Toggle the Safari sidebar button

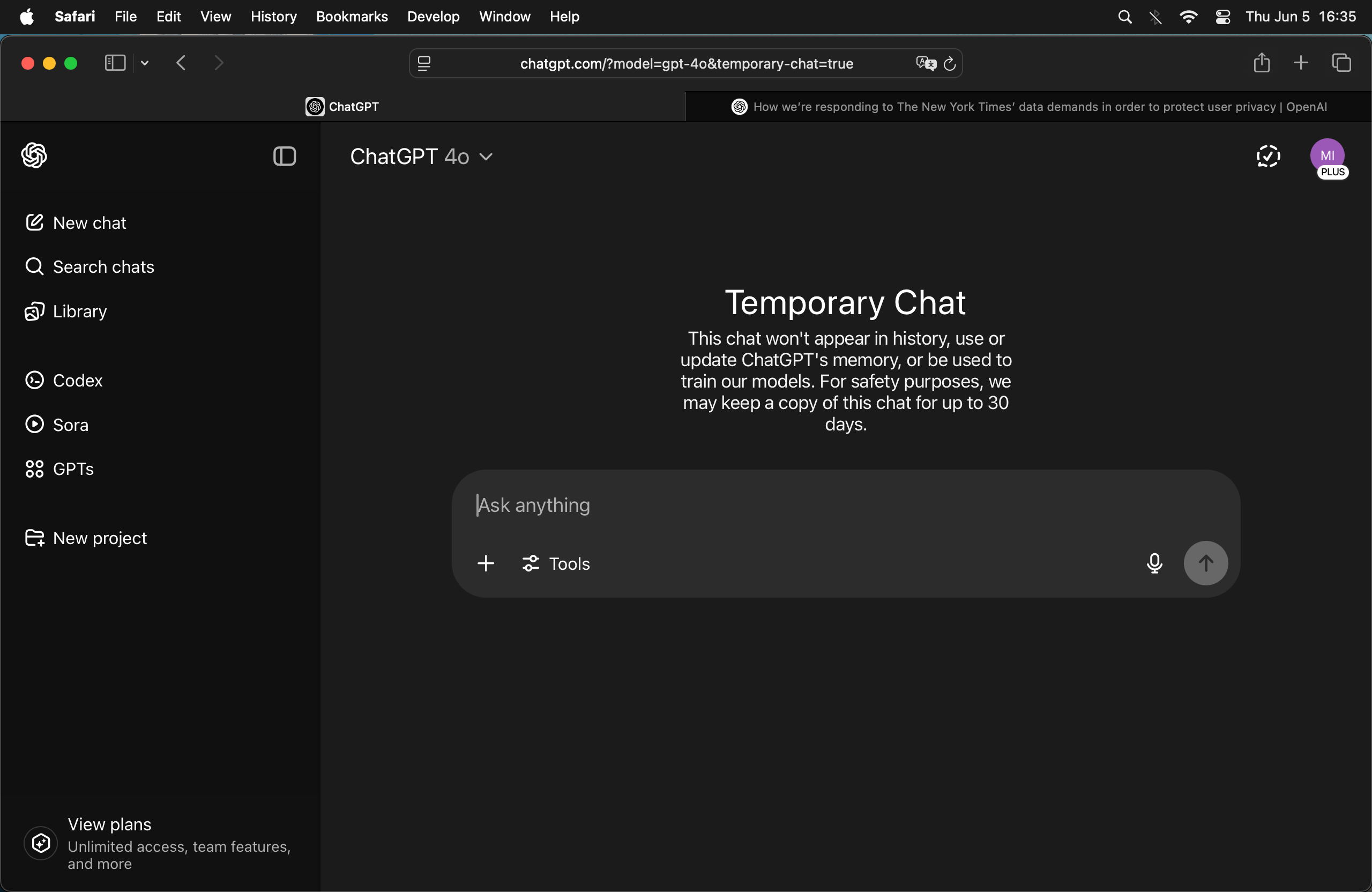(x=115, y=63)
